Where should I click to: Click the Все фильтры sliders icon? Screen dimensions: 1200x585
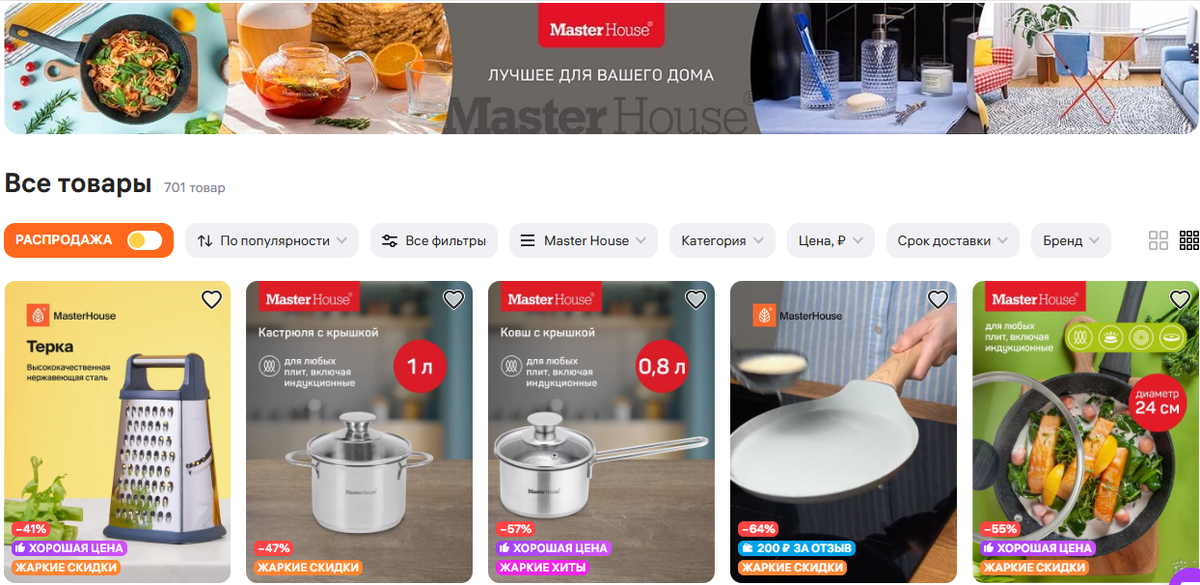390,241
